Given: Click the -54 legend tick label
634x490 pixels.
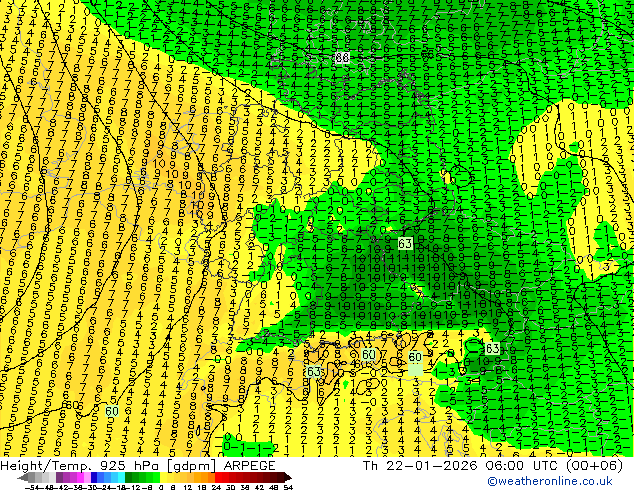Looking at the screenshot, I should click(x=32, y=487).
